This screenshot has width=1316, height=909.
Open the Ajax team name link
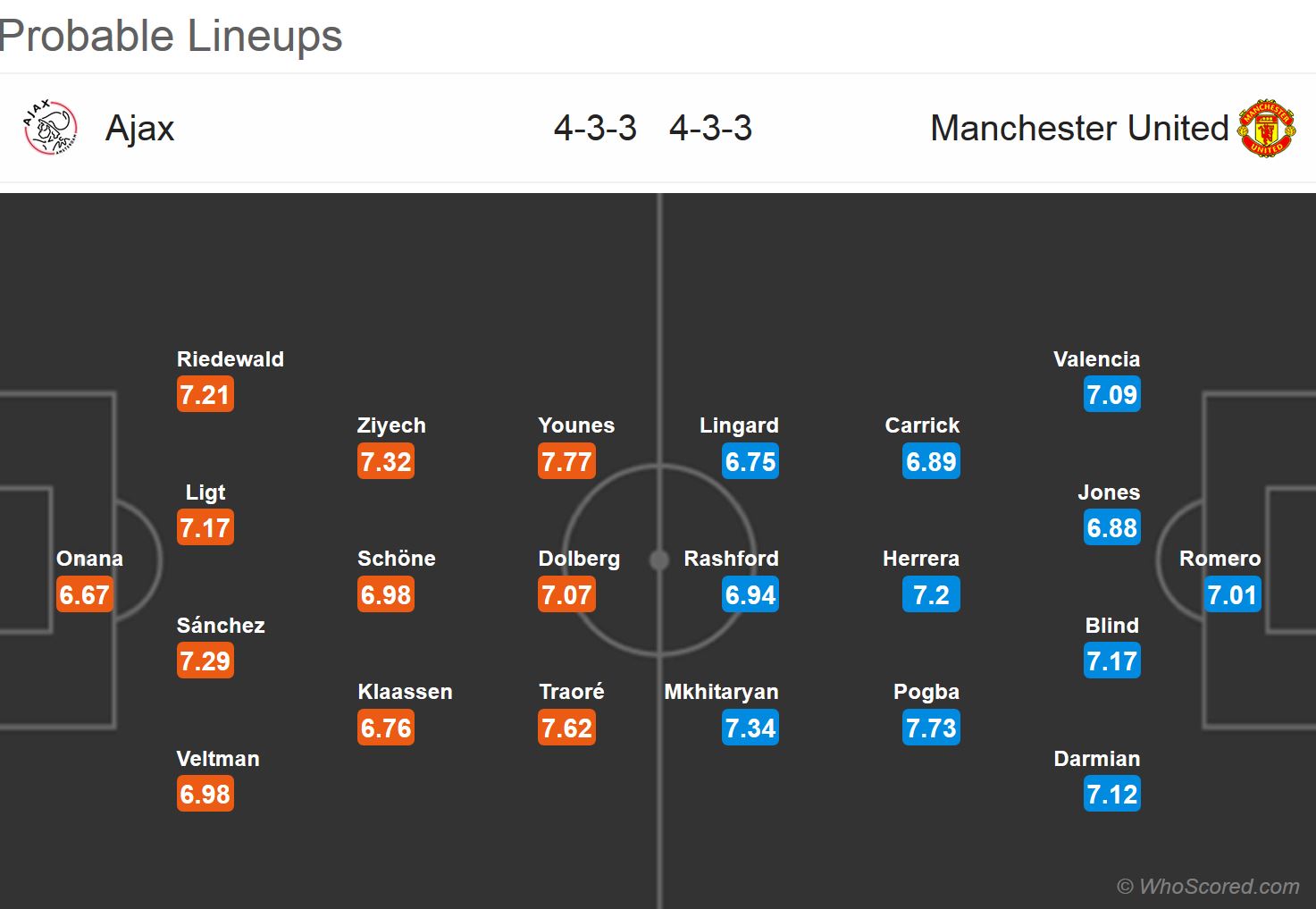point(140,129)
